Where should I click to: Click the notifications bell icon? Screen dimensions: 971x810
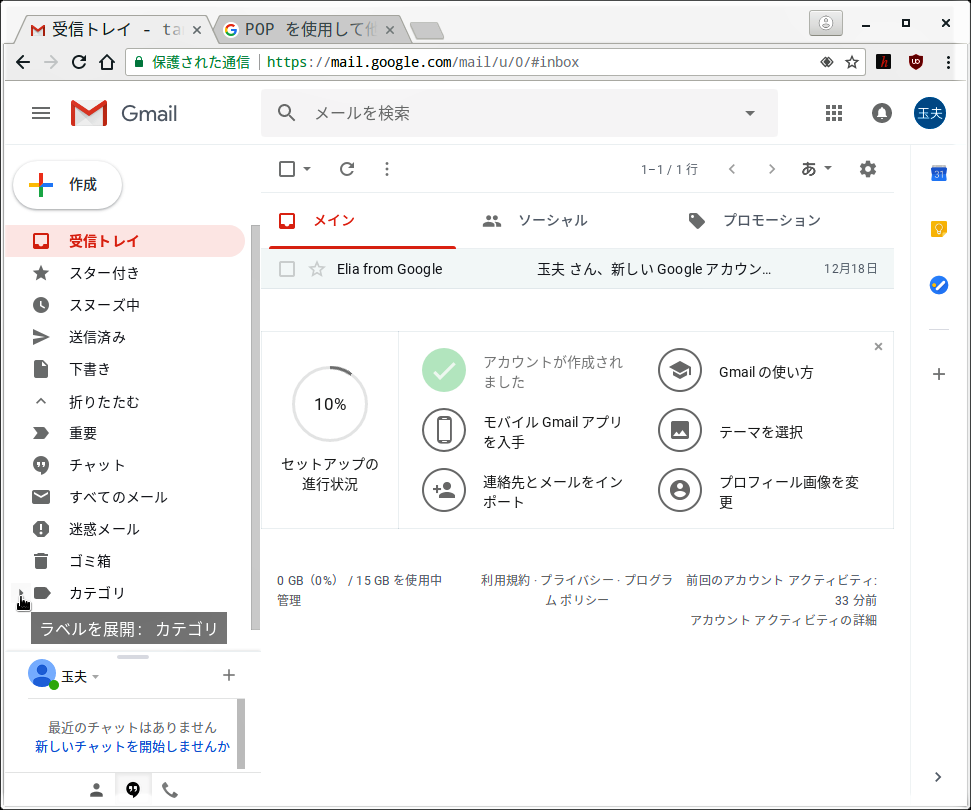[x=882, y=113]
